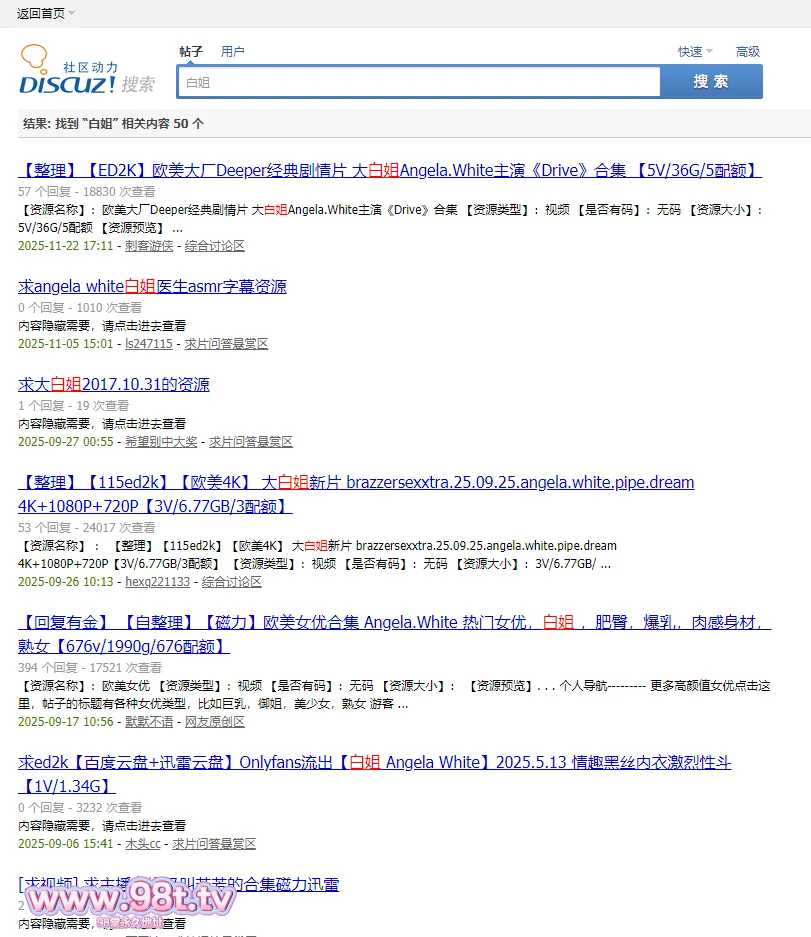
Task: Focus the search keyword input field
Action: 418,82
